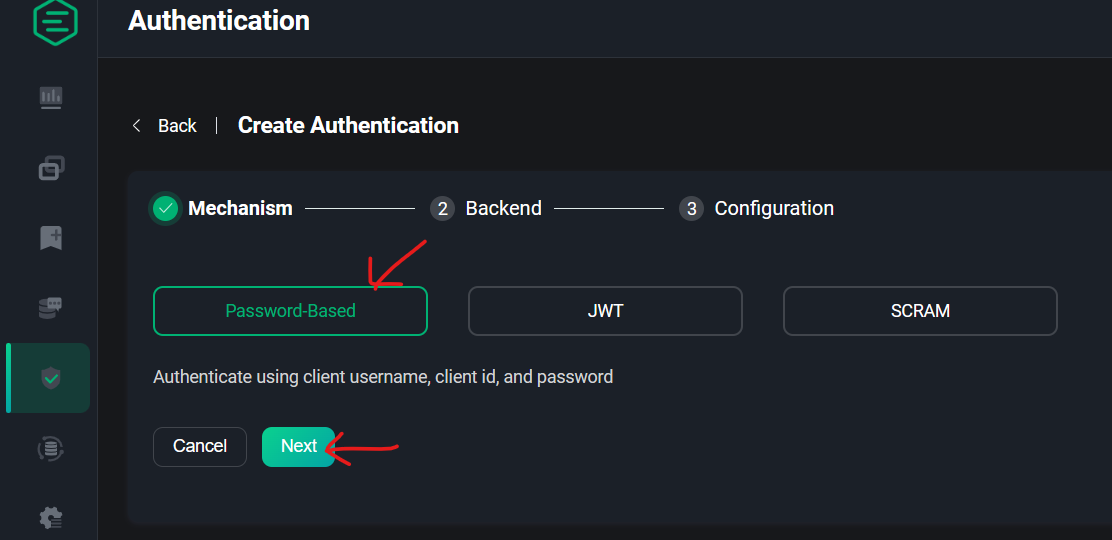Jump to the Configuration step 3
This screenshot has width=1112, height=540.
(756, 209)
